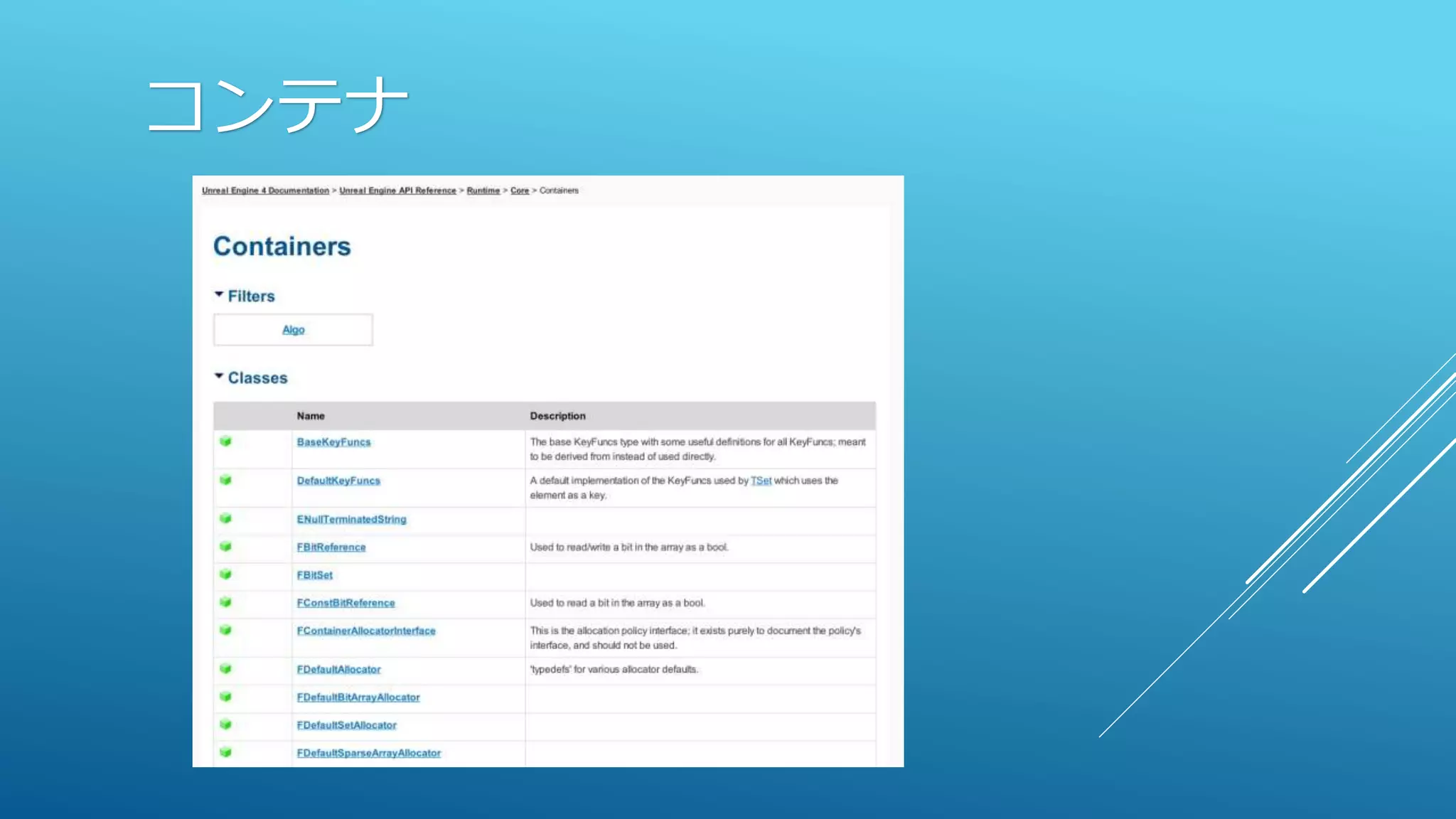Open the Algo filter link
1456x819 pixels.
(x=293, y=330)
